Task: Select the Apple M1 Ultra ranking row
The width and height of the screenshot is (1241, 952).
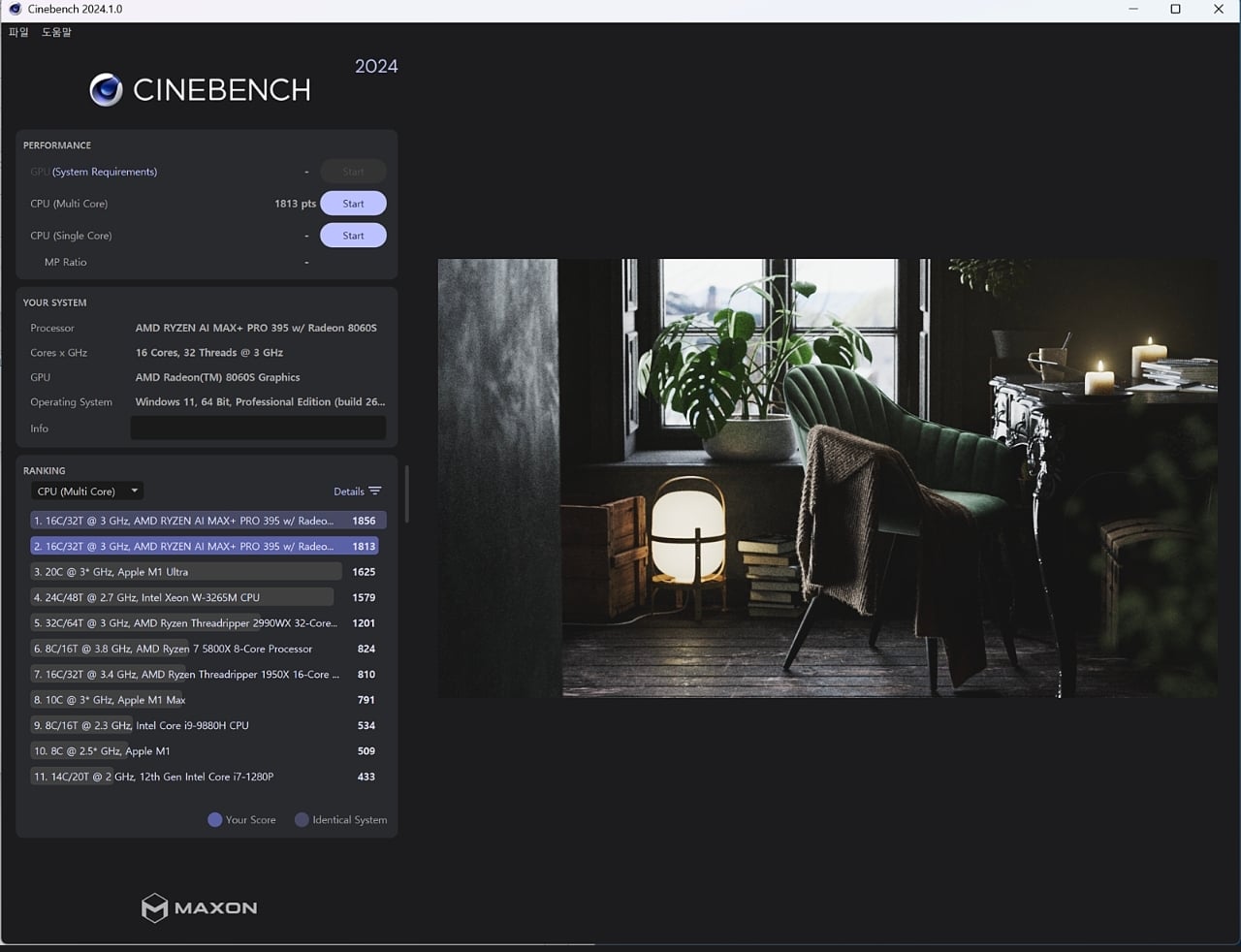Action: 205,572
